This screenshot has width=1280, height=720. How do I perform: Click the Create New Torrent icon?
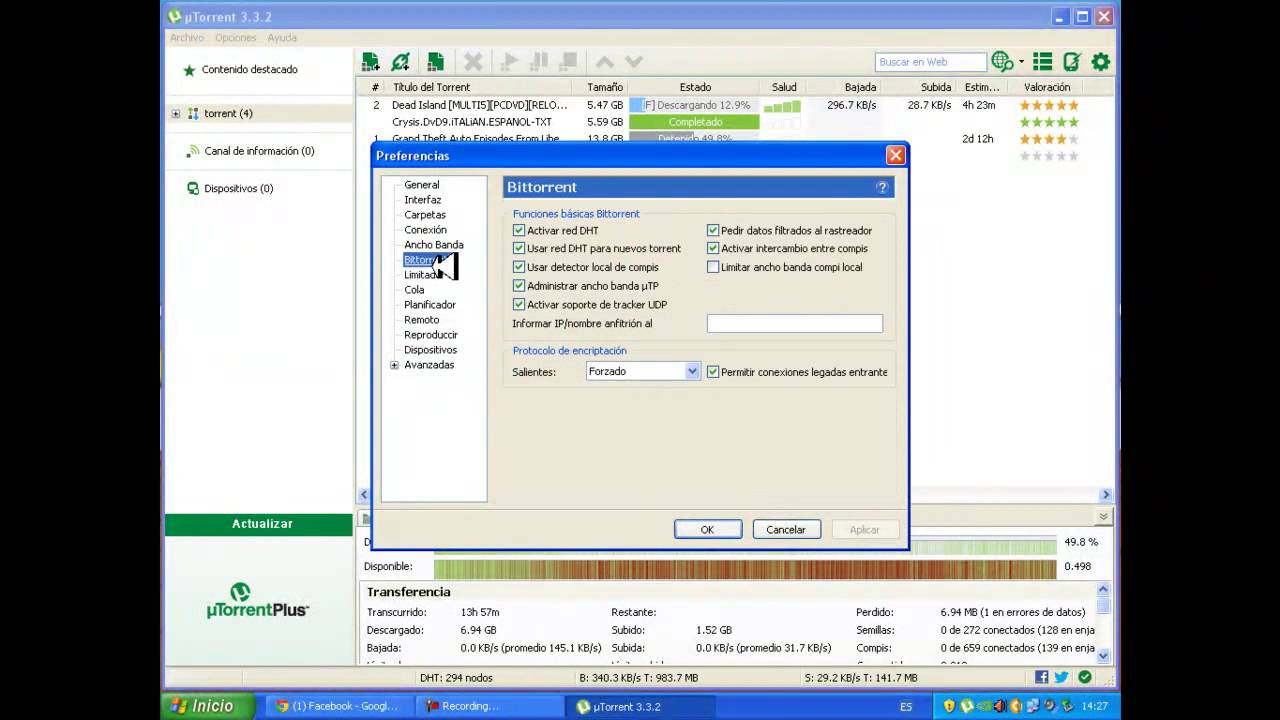(x=435, y=62)
